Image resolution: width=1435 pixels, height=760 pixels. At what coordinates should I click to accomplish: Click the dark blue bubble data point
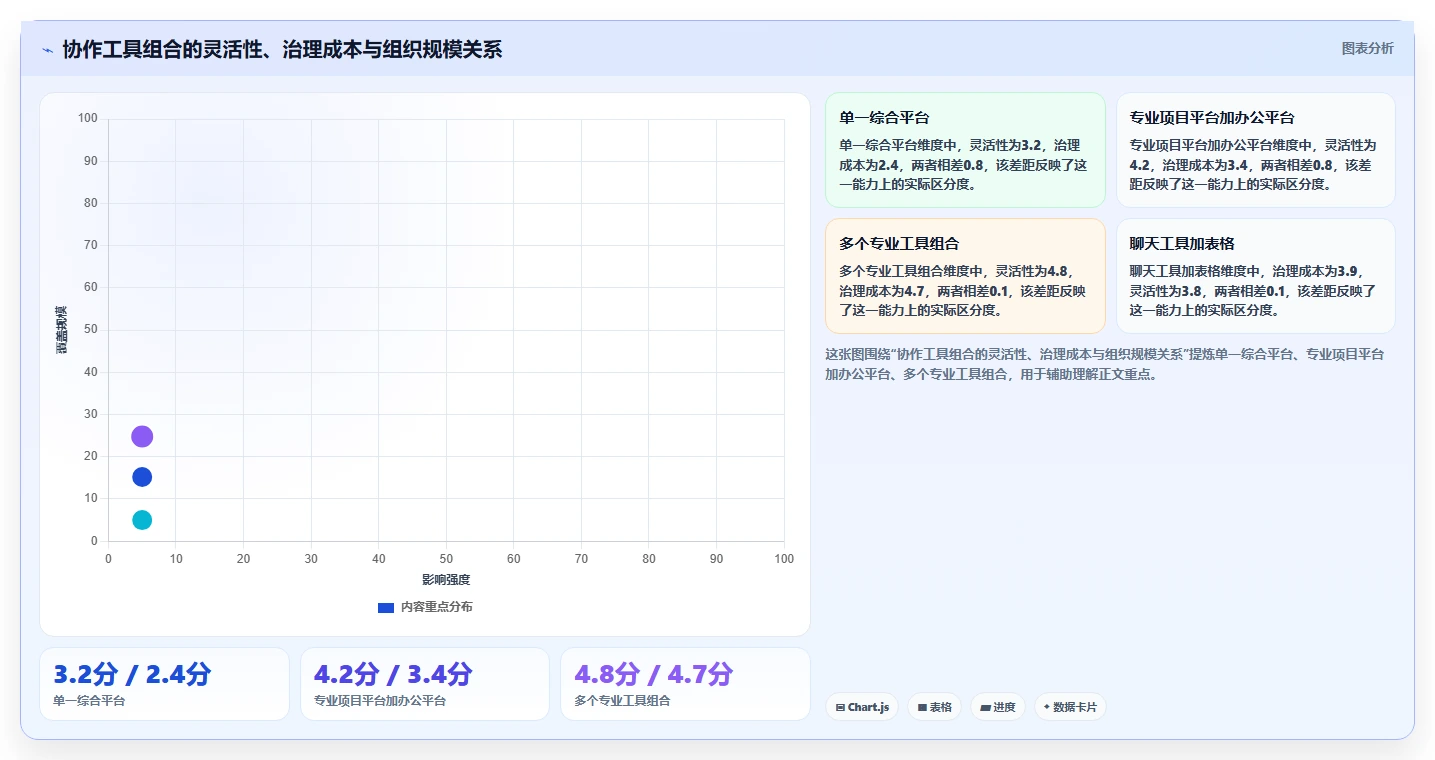click(142, 477)
